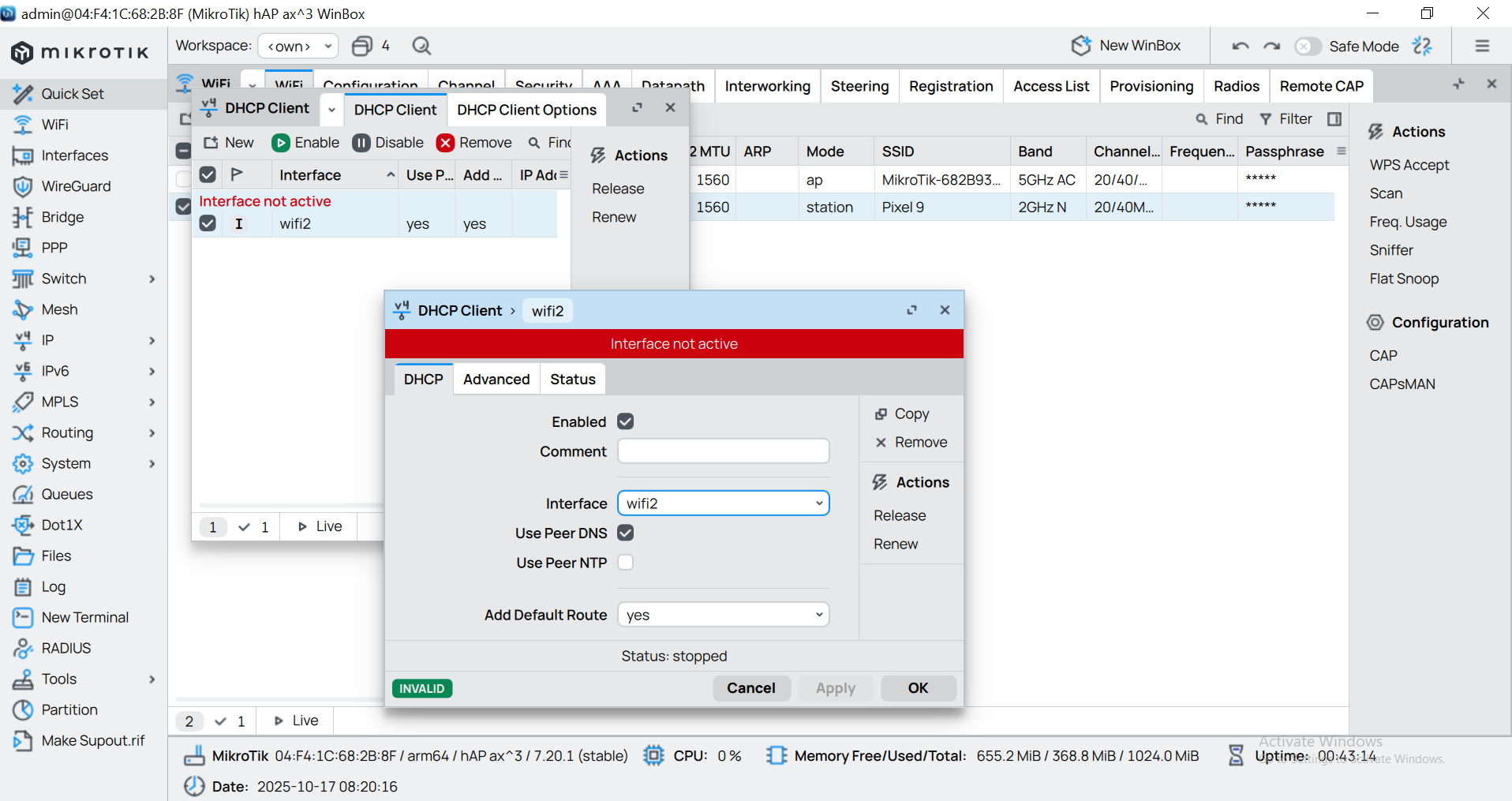Remove the selected DHCP client from list toolbar
The height and width of the screenshot is (801, 1512).
(474, 143)
